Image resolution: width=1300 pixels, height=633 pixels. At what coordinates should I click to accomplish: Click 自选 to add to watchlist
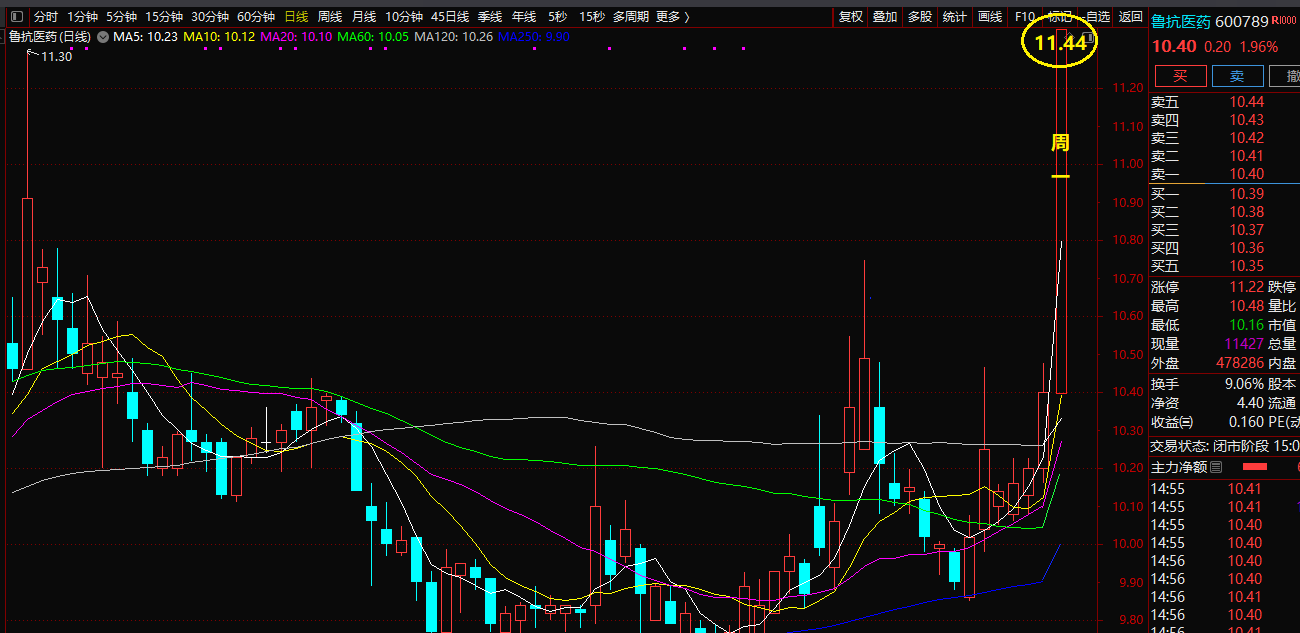[1098, 17]
